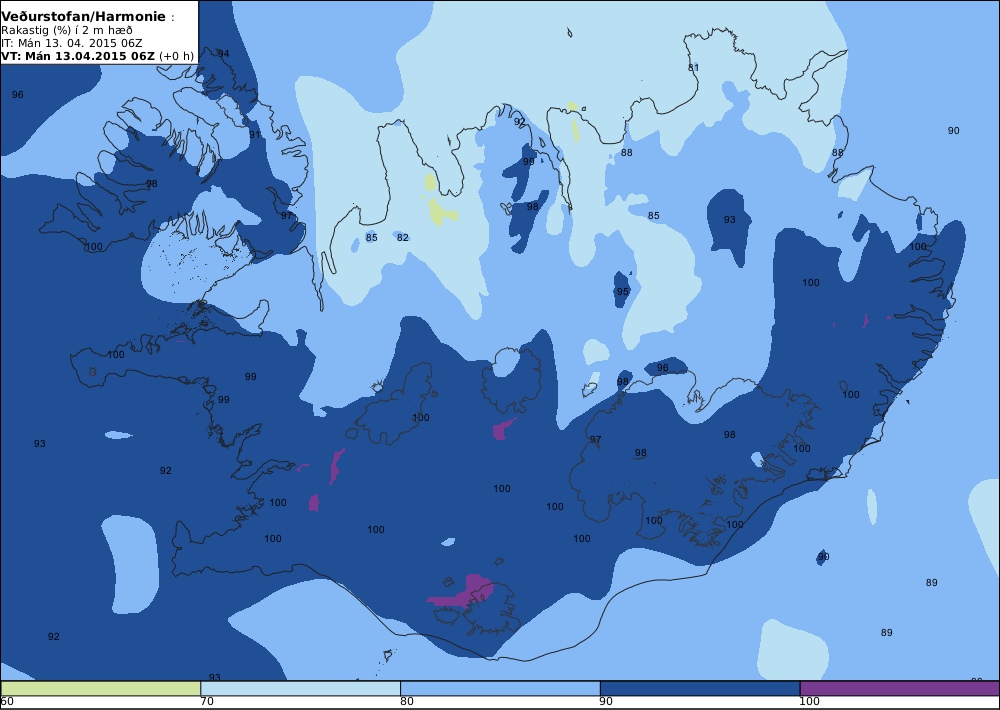This screenshot has width=1000, height=710.
Task: Click the humidity value 81 on the map
Action: [693, 68]
